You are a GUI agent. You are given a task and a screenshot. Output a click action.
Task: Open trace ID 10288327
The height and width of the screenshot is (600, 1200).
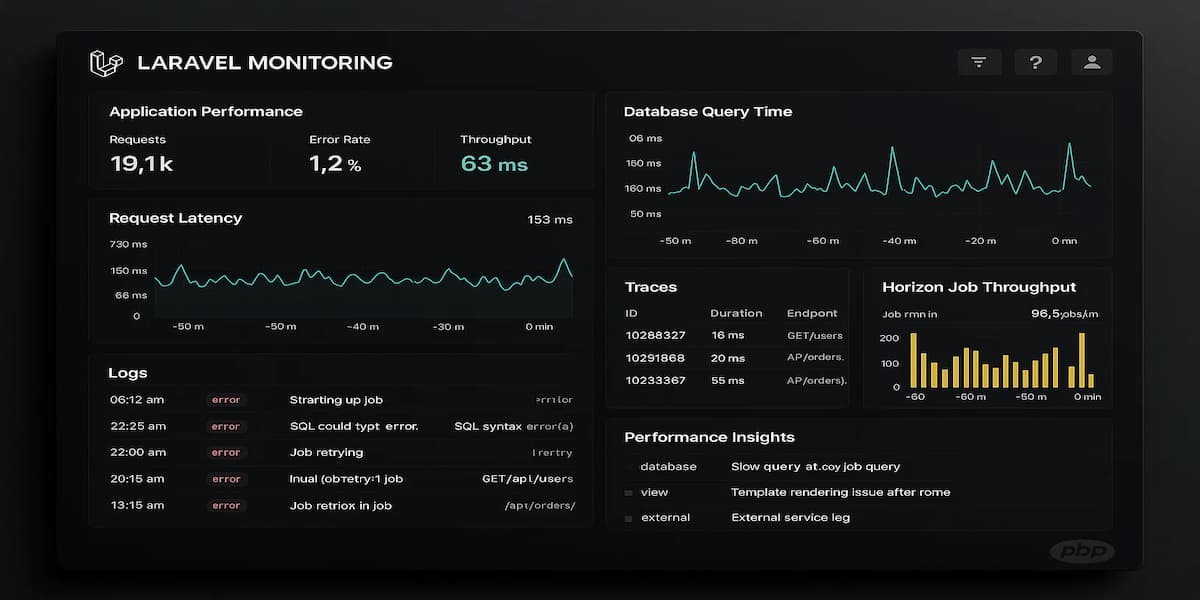[656, 336]
